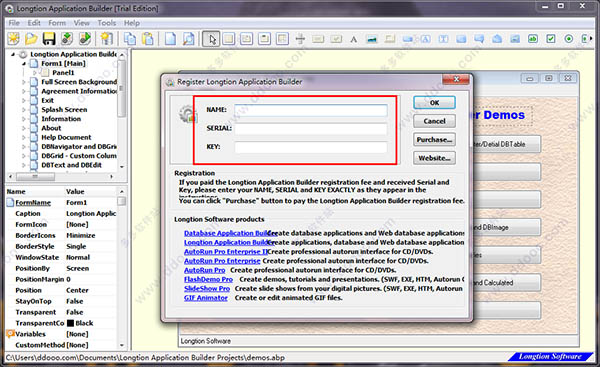
Task: Select the About form in tree
Action: tap(51, 128)
